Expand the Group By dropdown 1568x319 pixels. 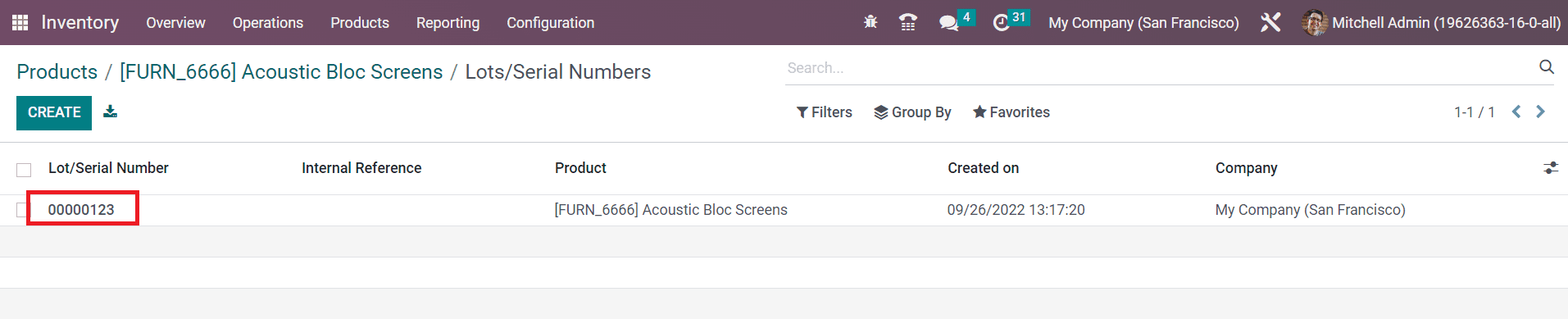click(x=912, y=112)
